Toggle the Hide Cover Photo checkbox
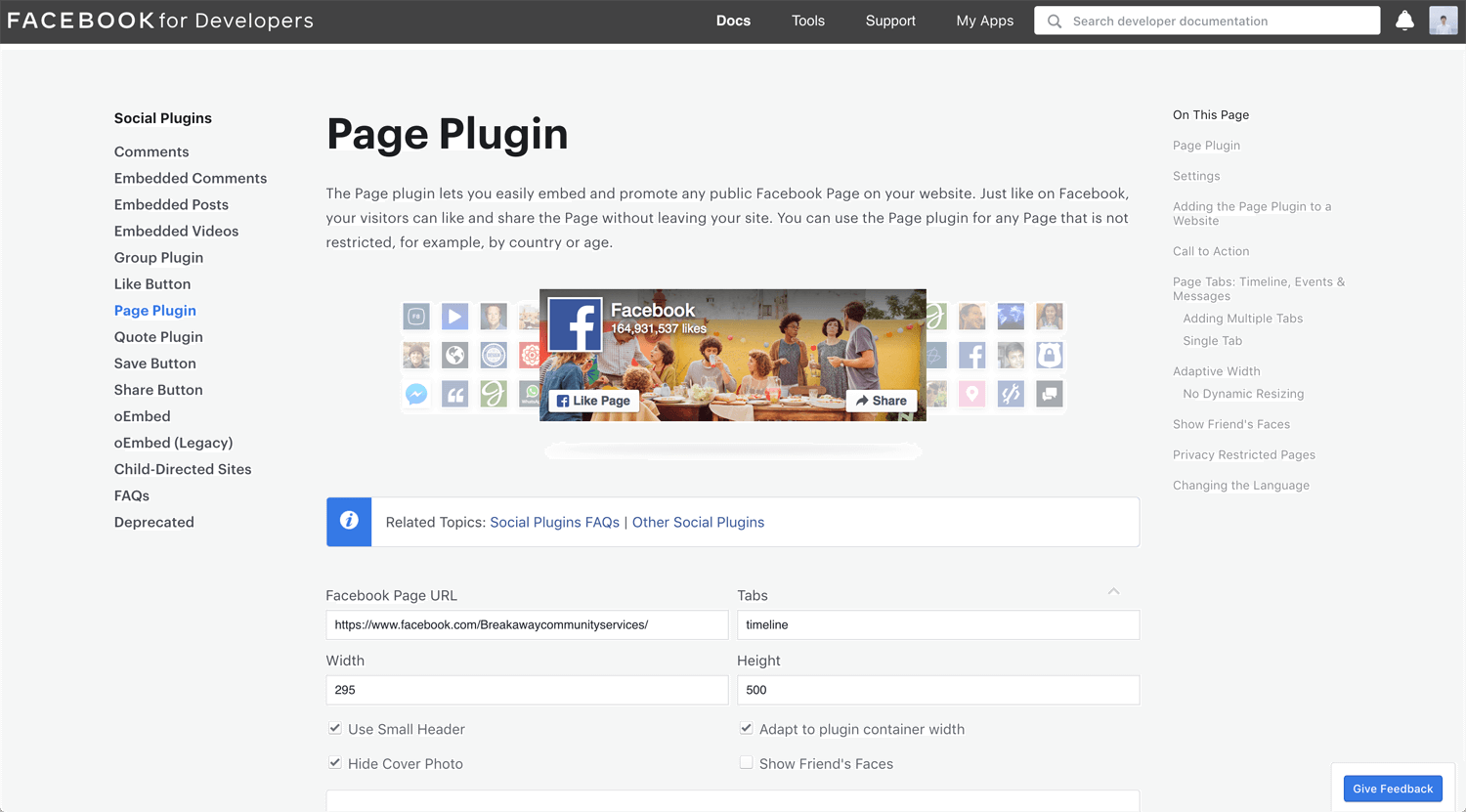 point(335,763)
